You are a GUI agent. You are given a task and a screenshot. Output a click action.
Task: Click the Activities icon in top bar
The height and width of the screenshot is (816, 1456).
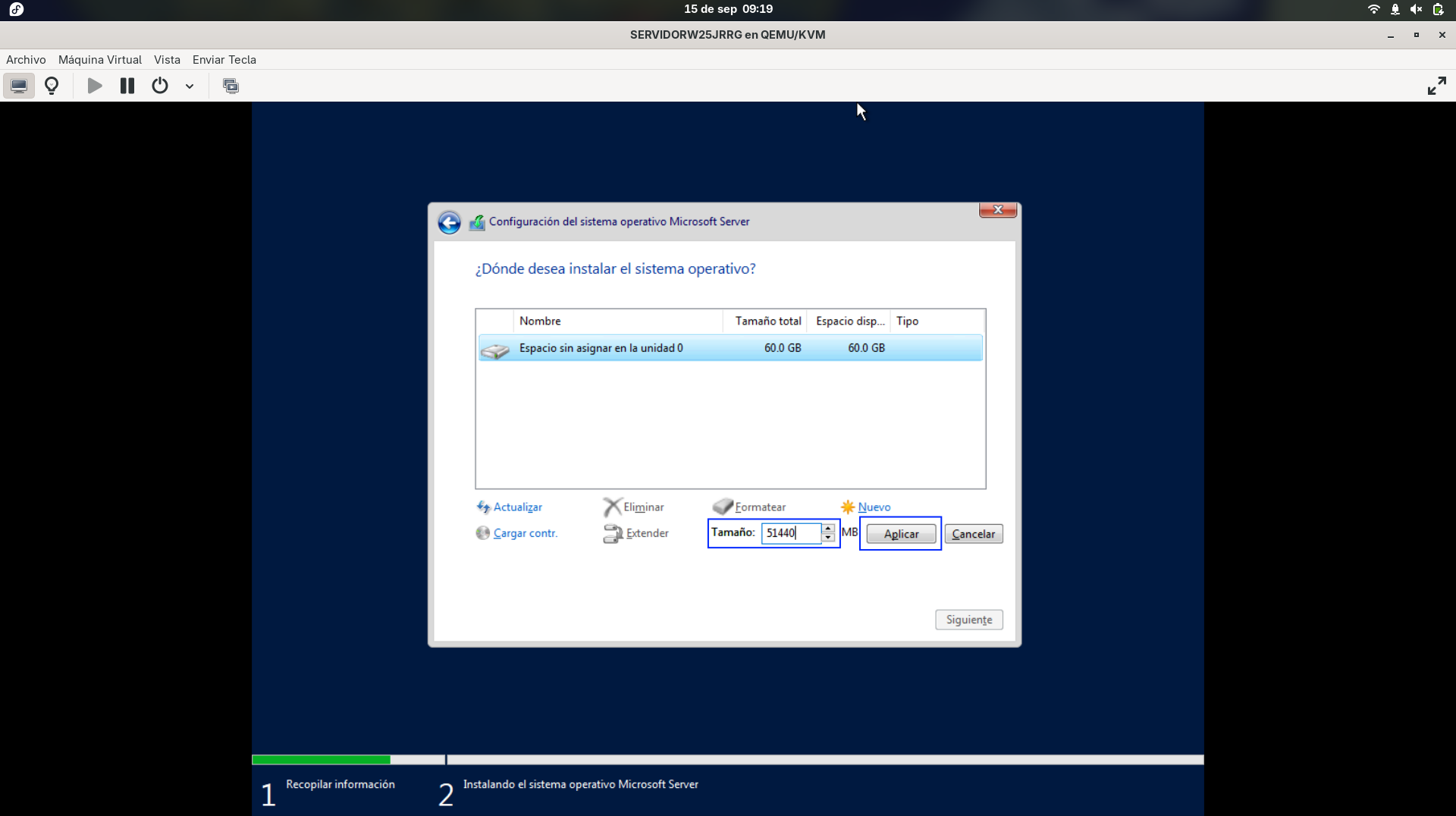(17, 9)
